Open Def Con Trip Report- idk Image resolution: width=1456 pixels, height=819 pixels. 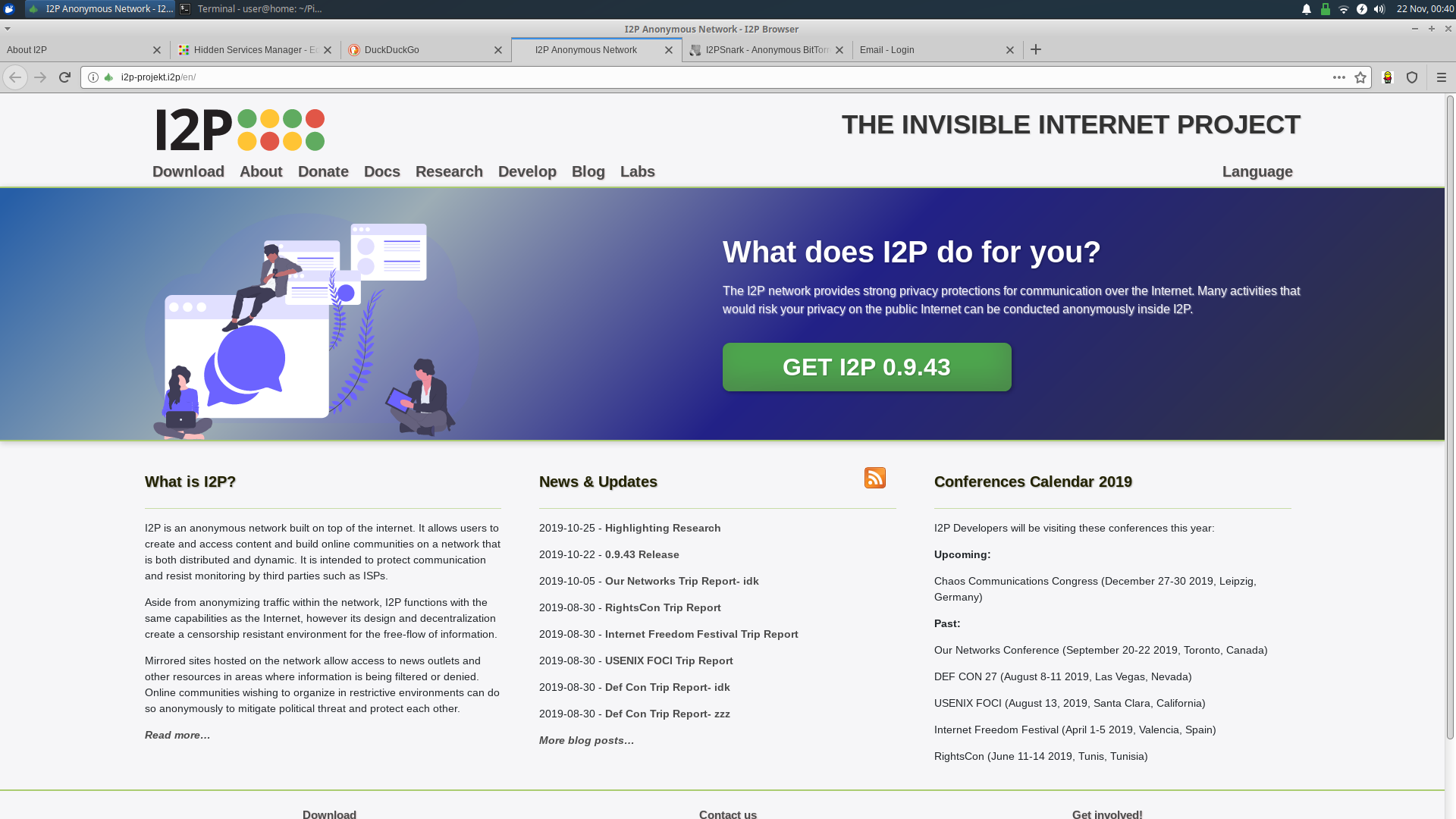pyautogui.click(x=667, y=687)
